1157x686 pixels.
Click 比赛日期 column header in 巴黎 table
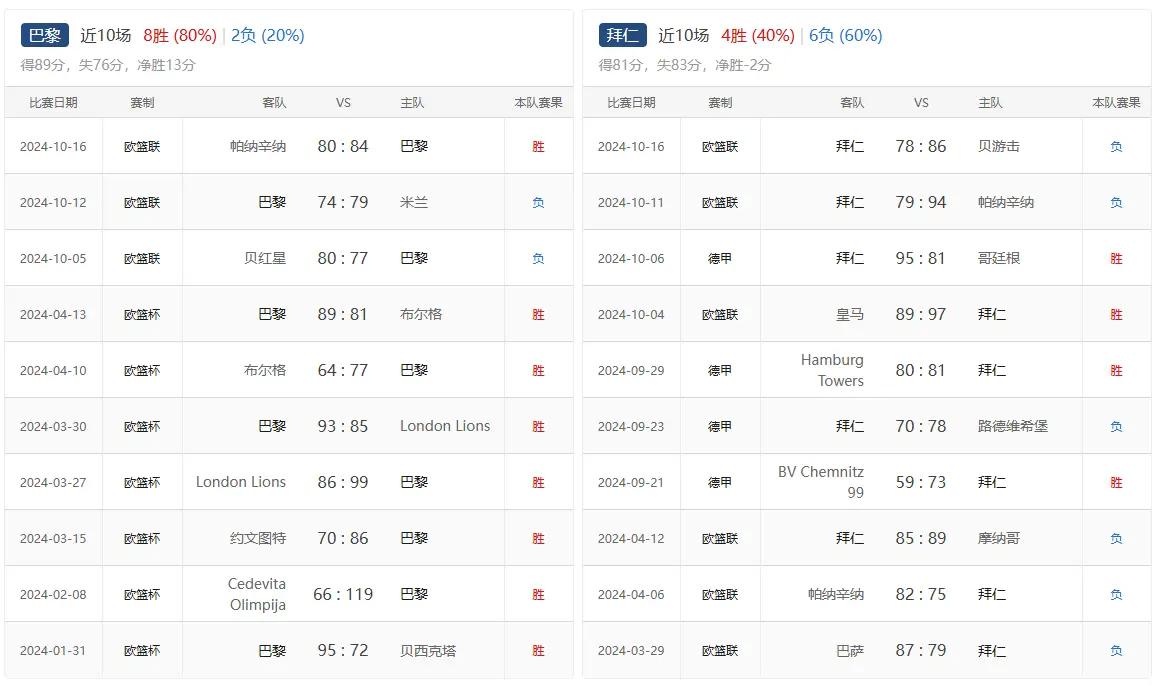point(53,103)
